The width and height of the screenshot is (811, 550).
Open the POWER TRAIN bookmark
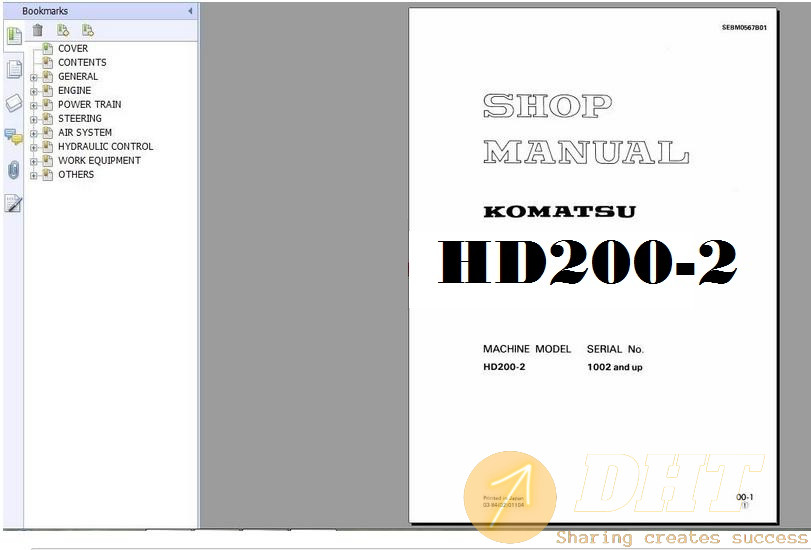point(89,105)
